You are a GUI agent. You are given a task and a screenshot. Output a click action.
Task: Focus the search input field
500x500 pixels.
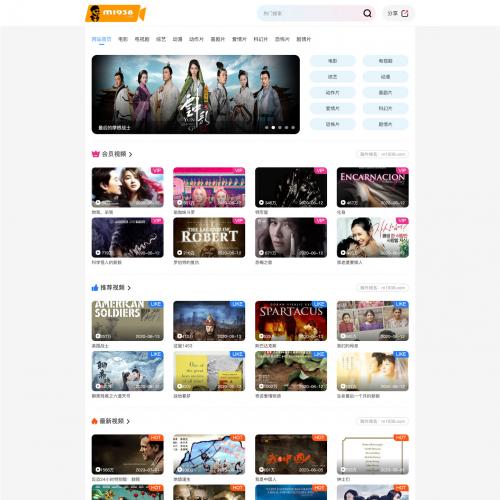[310, 13]
